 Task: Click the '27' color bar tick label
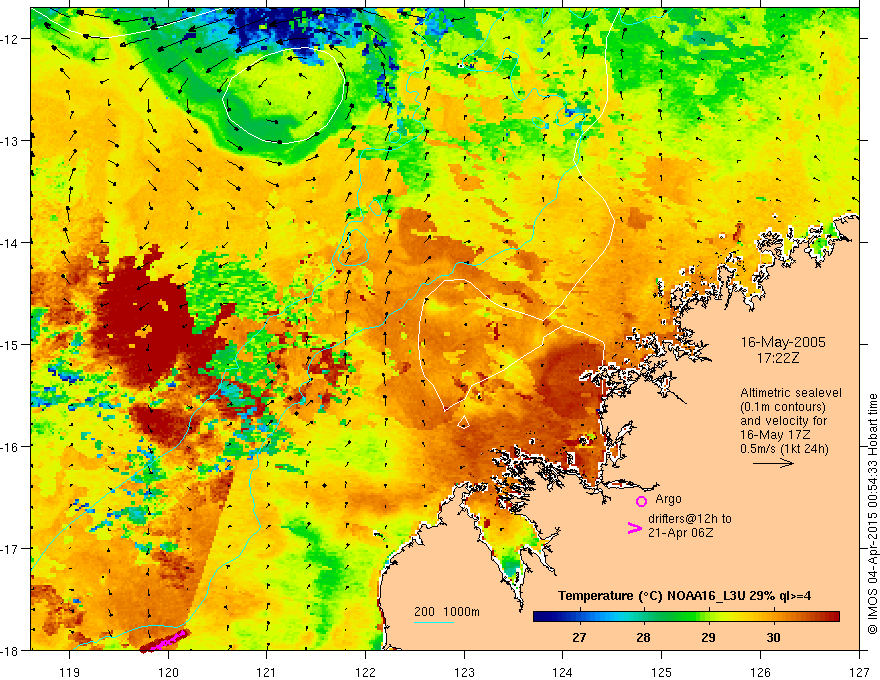(579, 637)
